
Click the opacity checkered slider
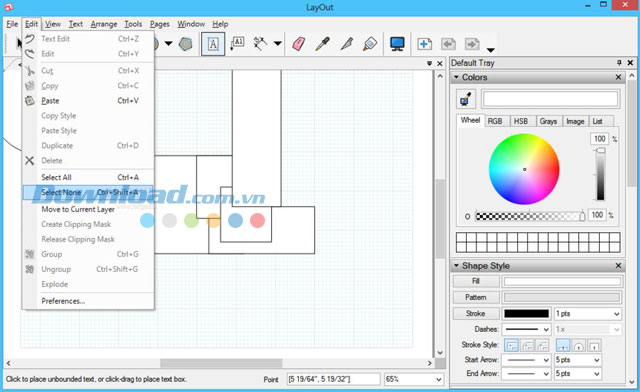click(x=531, y=216)
